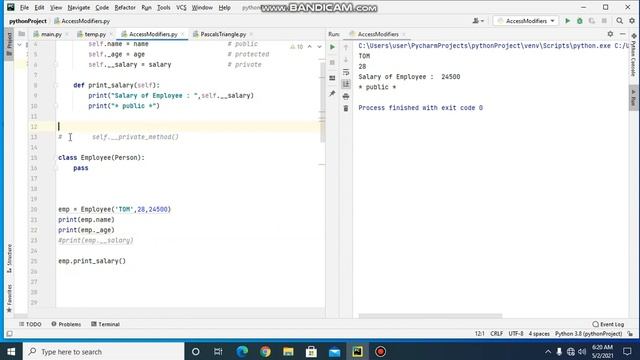The width and height of the screenshot is (640, 360).
Task: Open Bandicam recorder taskbar icon
Action: pyautogui.click(x=380, y=351)
